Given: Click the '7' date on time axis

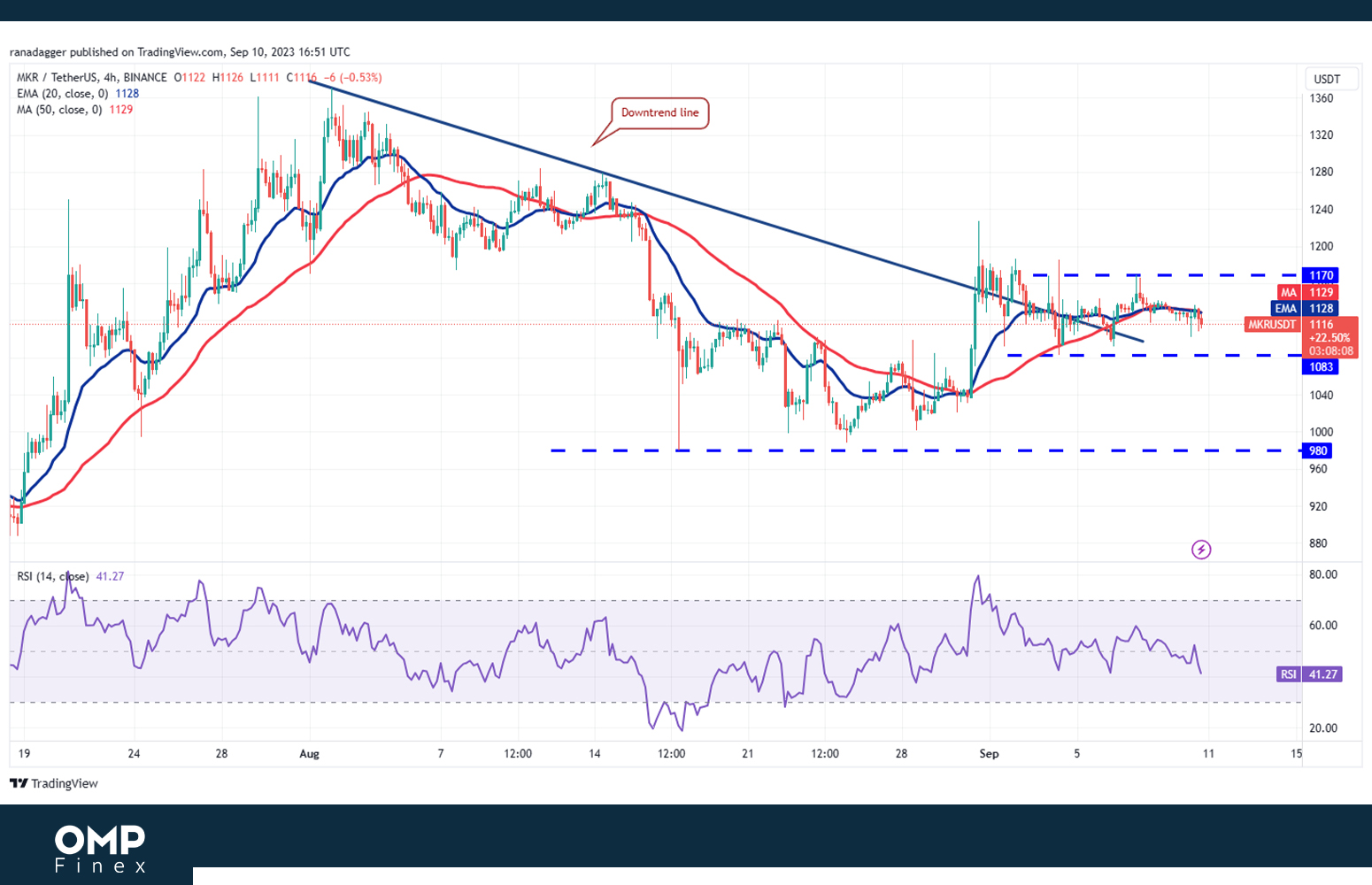Looking at the screenshot, I should pos(441,754).
